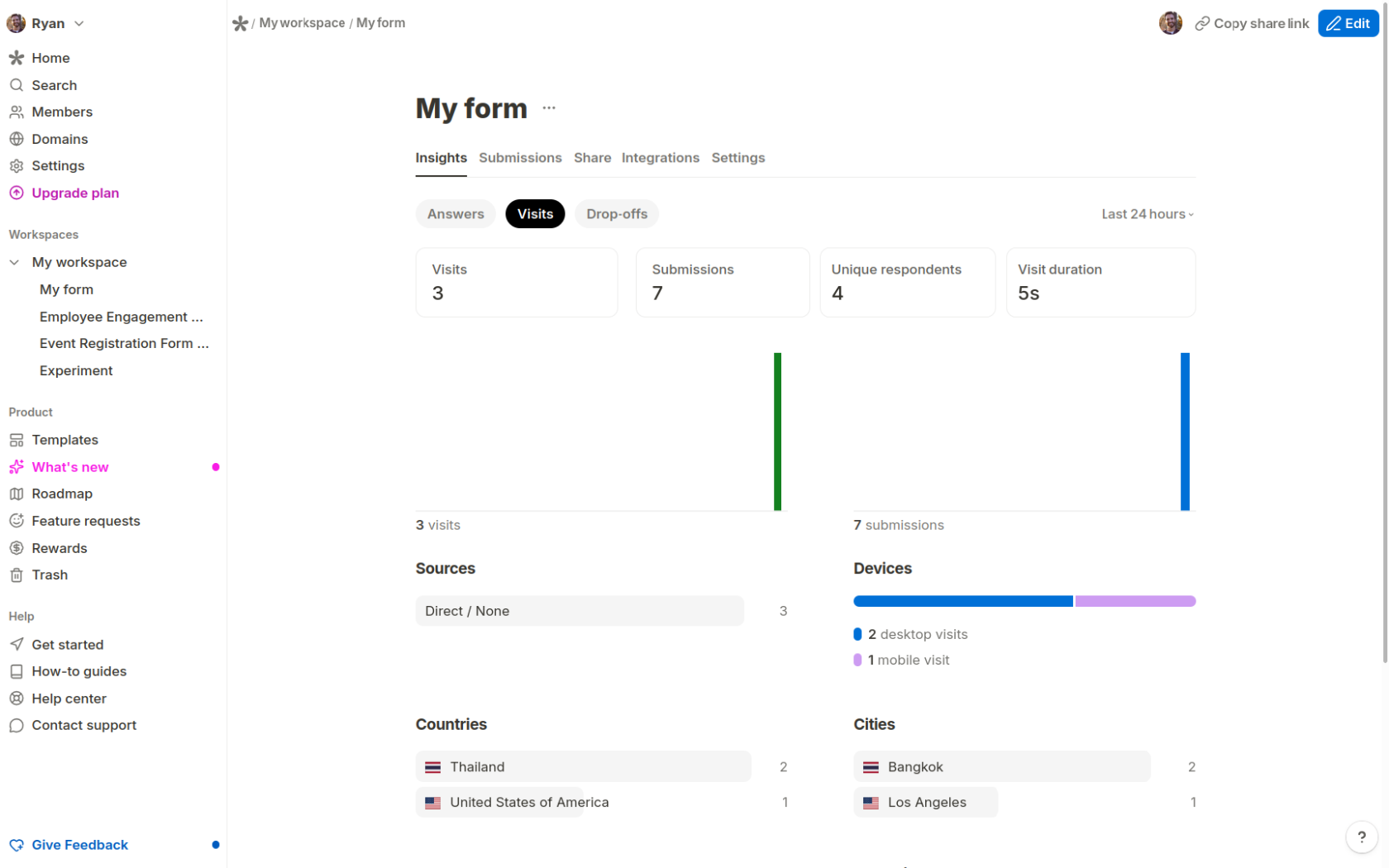Screen dimensions: 1389x868
Task: Click the Help center lifebuoy icon
Action: pyautogui.click(x=17, y=699)
